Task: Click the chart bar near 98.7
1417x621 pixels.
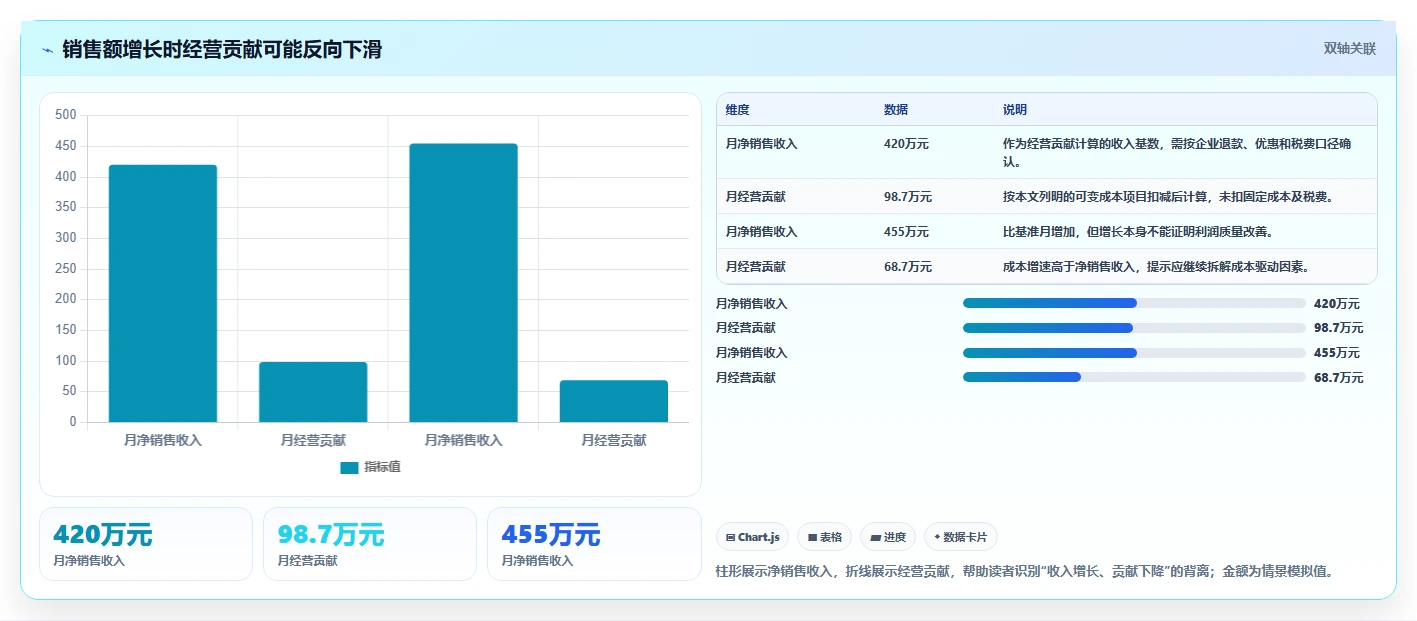Action: coord(313,392)
